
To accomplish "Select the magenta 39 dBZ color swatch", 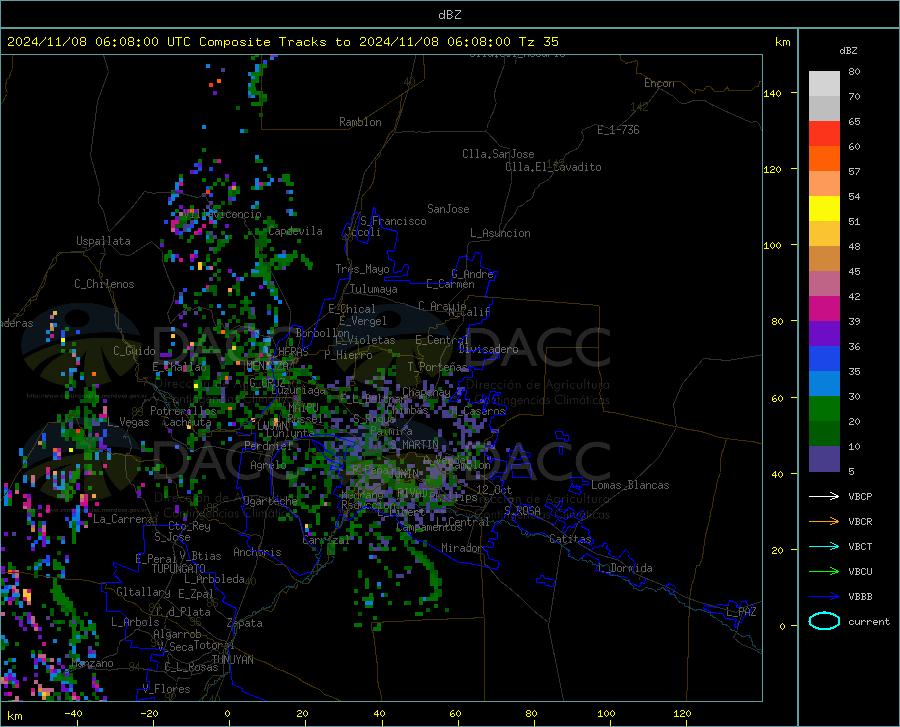I will coord(824,309).
